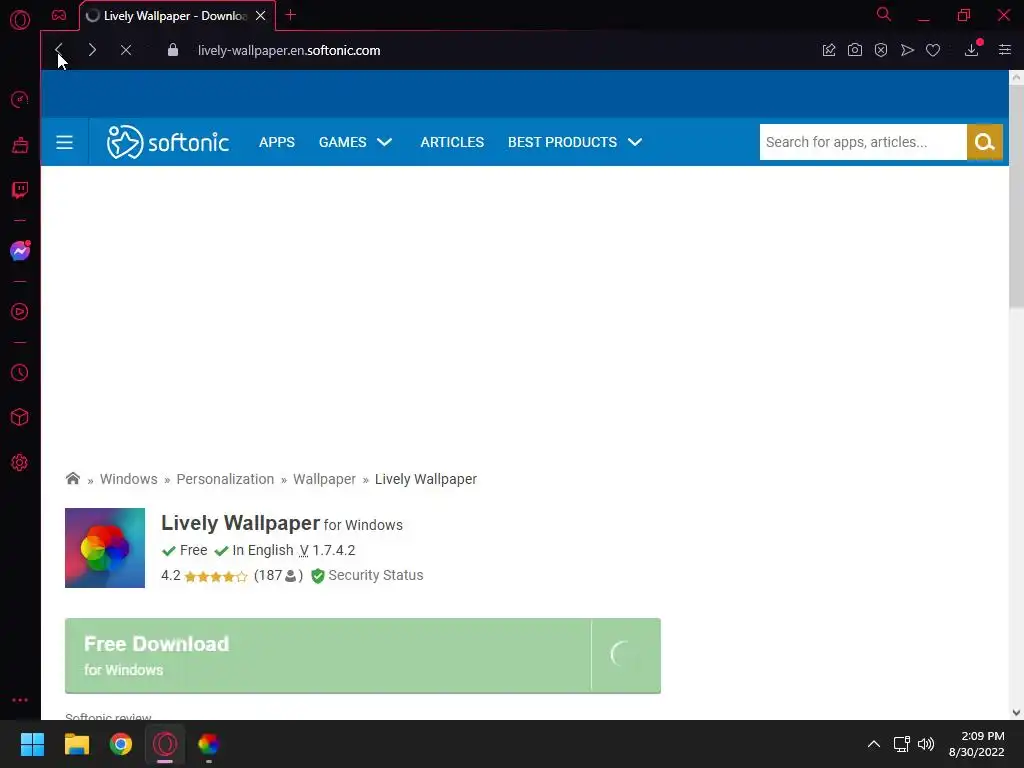Go to Softonic homepage logo

pos(168,142)
